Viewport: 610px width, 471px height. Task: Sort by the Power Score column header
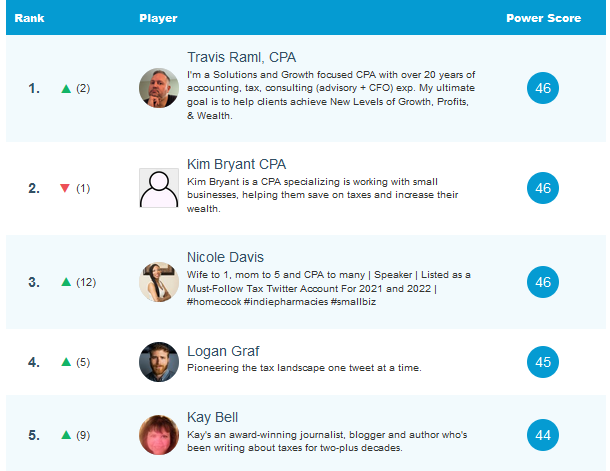pyautogui.click(x=542, y=18)
